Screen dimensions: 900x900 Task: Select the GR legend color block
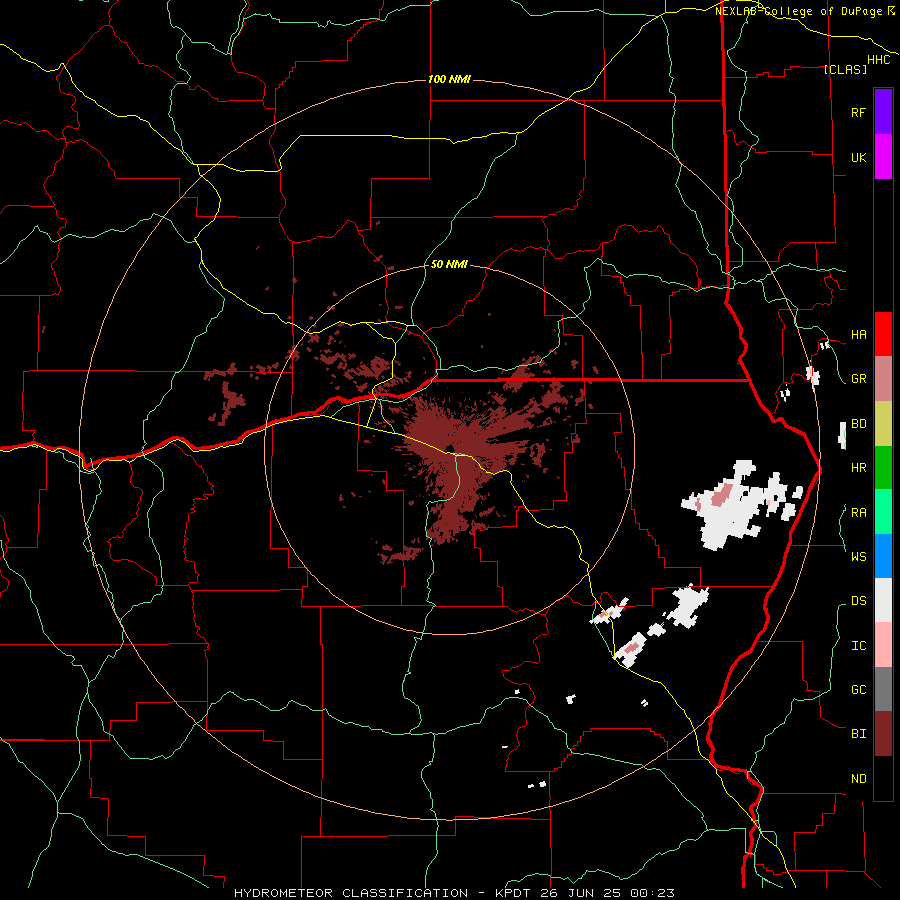pyautogui.click(x=883, y=378)
